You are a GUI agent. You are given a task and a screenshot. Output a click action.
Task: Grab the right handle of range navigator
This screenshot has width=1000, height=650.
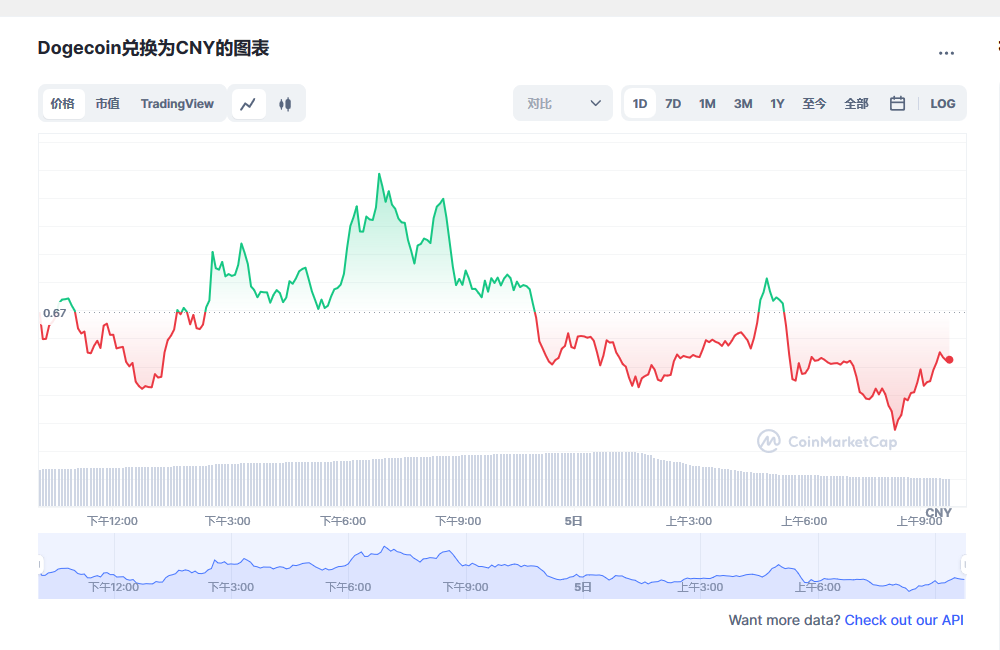964,565
